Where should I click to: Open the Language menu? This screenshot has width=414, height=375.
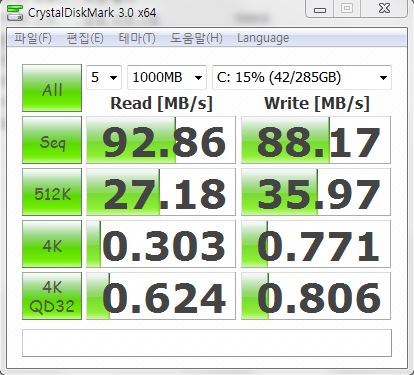pos(263,39)
